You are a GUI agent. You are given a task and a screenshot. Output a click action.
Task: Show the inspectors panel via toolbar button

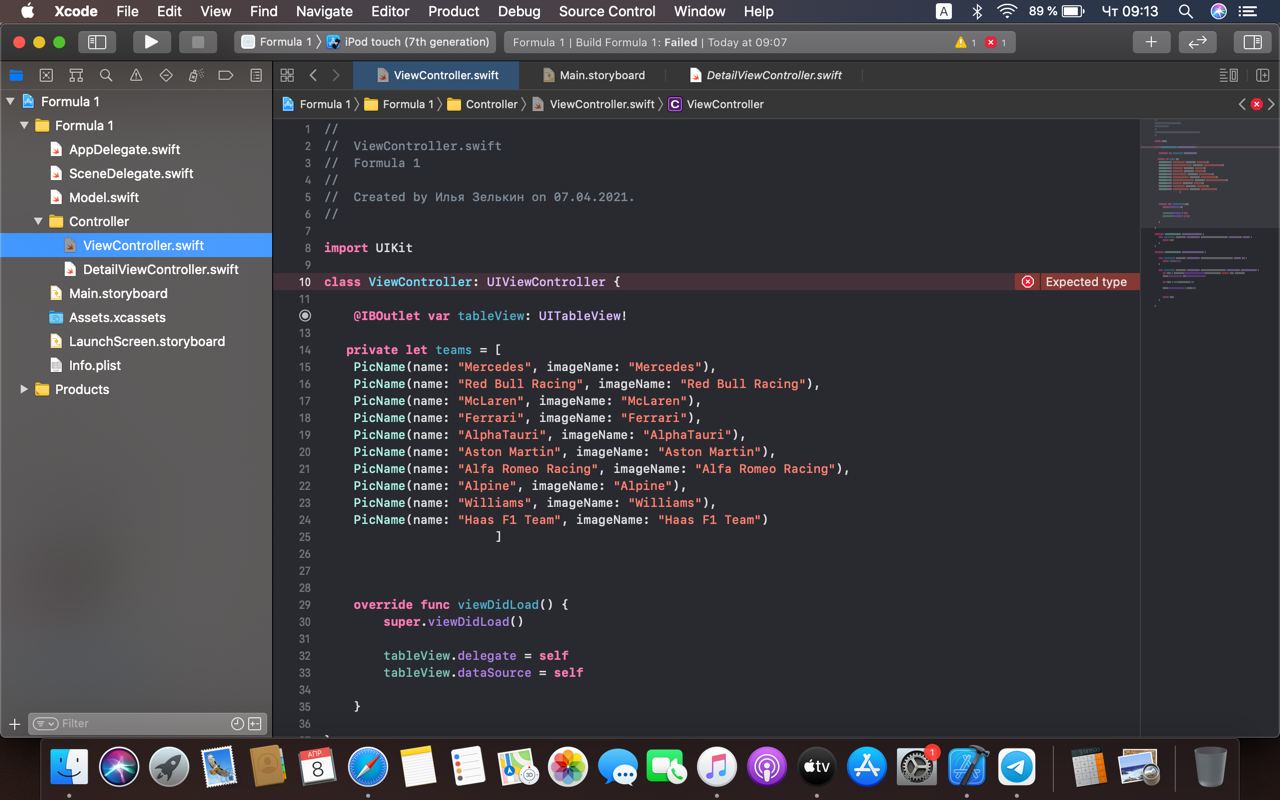1251,42
